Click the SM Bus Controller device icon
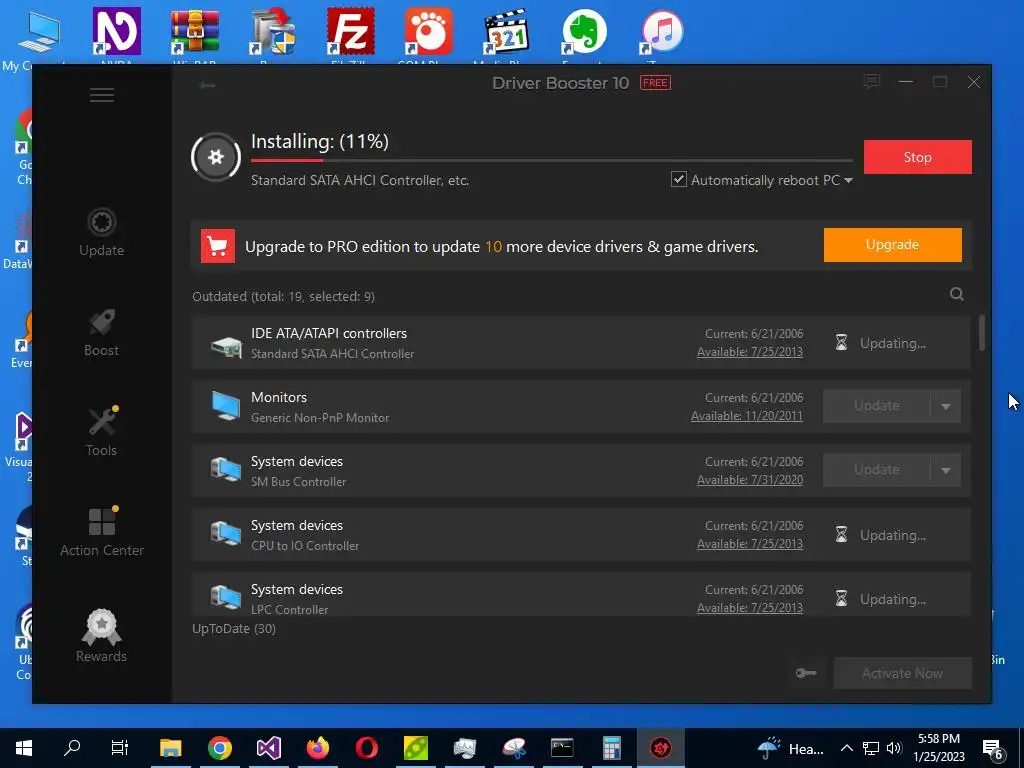Viewport: 1024px width, 768px height. pos(226,470)
